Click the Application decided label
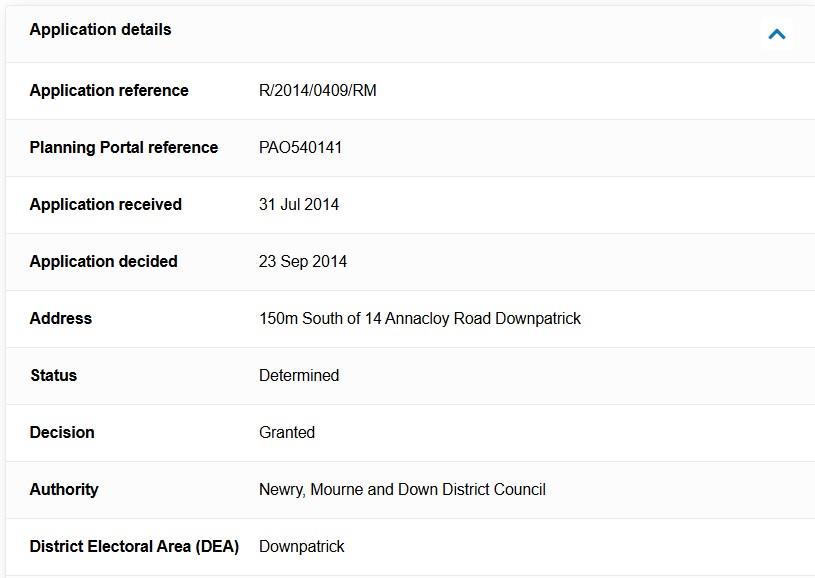 [x=103, y=261]
